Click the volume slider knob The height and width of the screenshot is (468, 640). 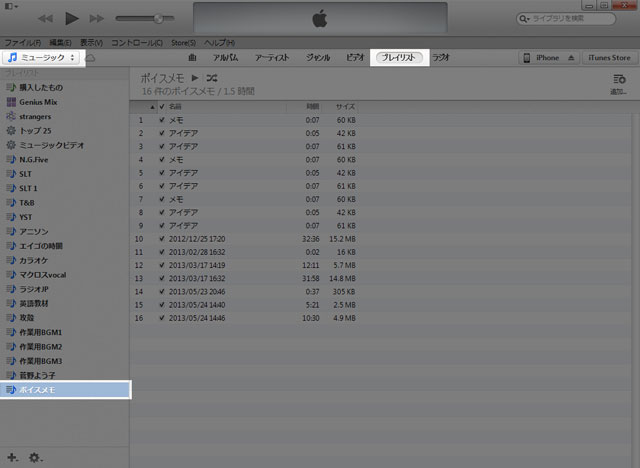click(158, 18)
